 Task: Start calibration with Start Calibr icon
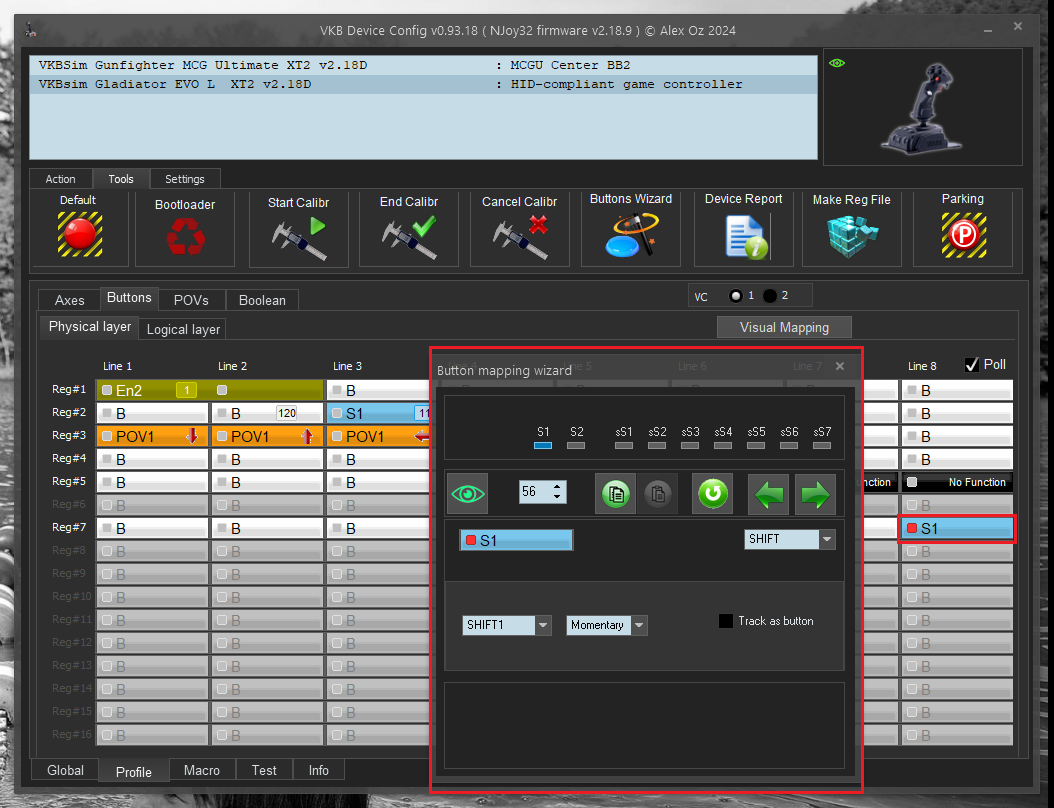(x=298, y=237)
